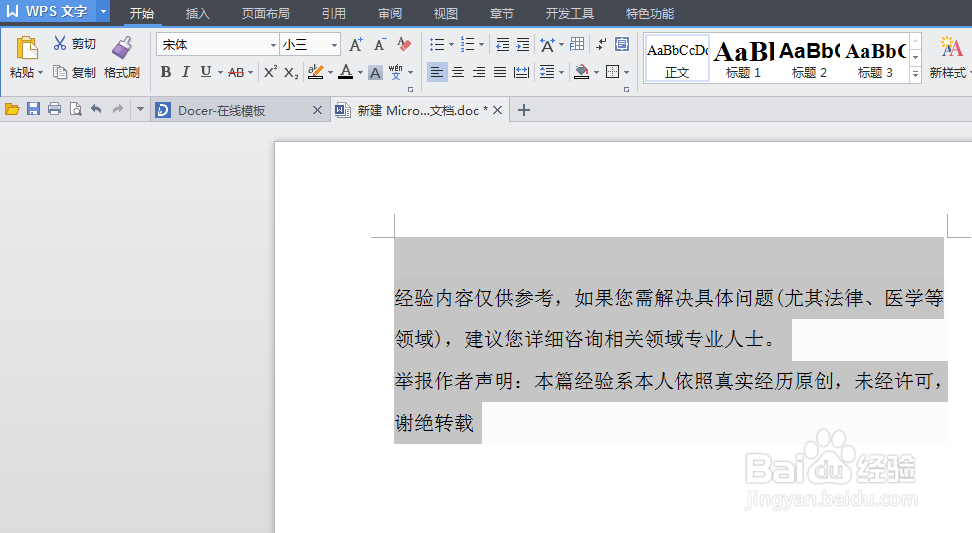Expand the font color dropdown arrow
972x533 pixels.
pos(360,73)
